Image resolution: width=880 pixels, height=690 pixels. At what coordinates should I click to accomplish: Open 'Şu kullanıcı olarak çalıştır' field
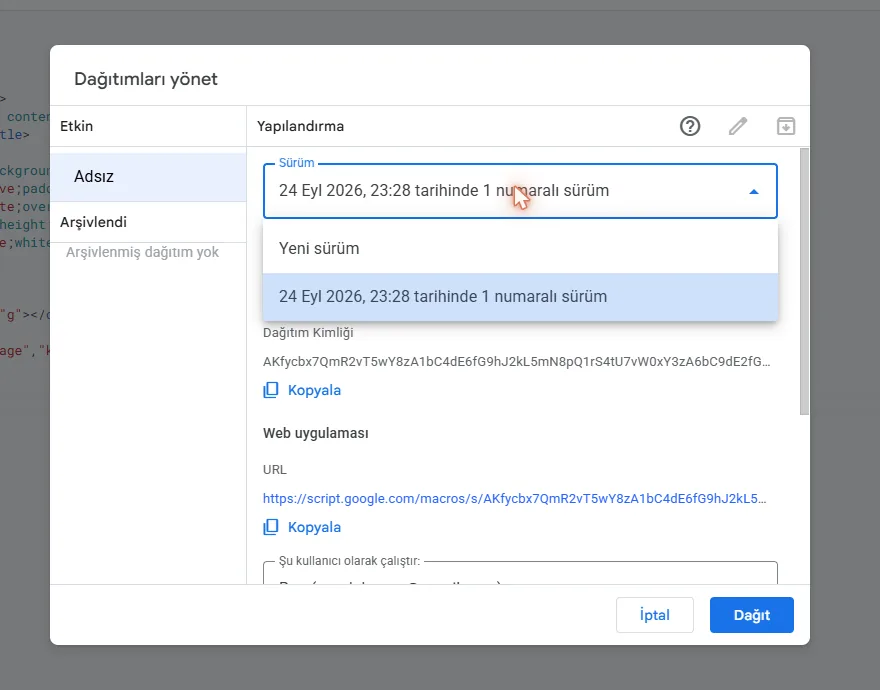click(x=520, y=573)
